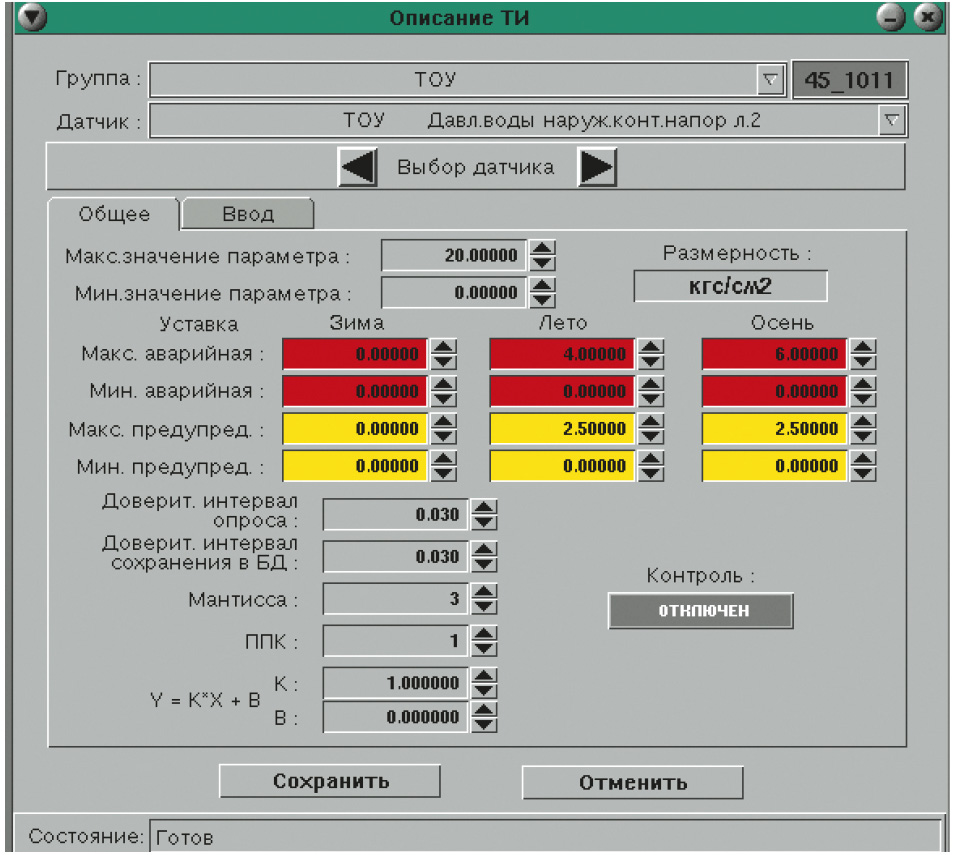
Task: Increase Осень Макс. аварийная value
Action: pos(863,347)
